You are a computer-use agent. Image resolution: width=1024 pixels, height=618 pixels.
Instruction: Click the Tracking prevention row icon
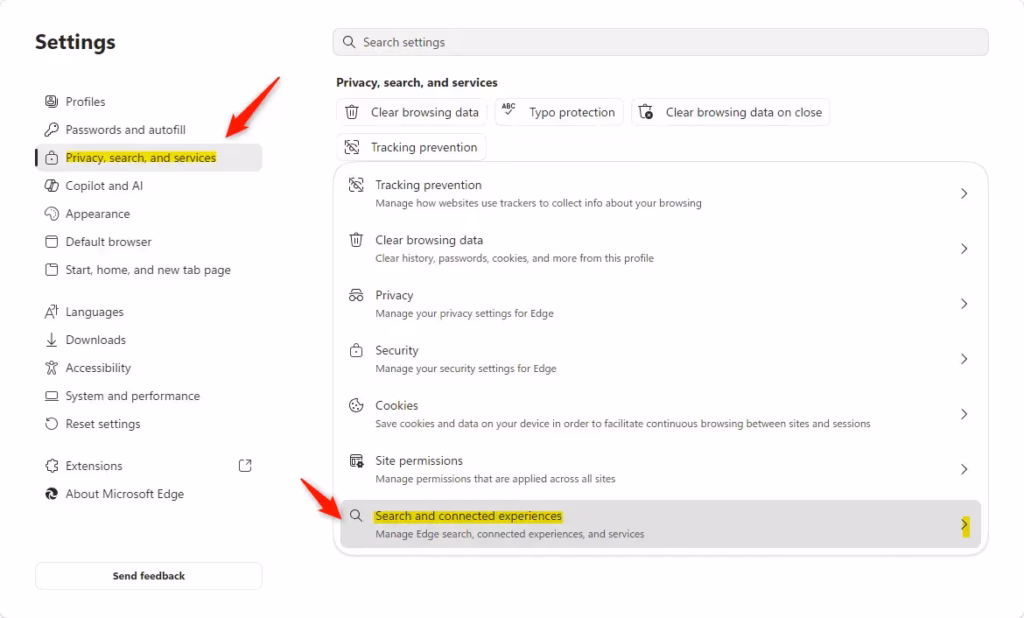click(356, 185)
